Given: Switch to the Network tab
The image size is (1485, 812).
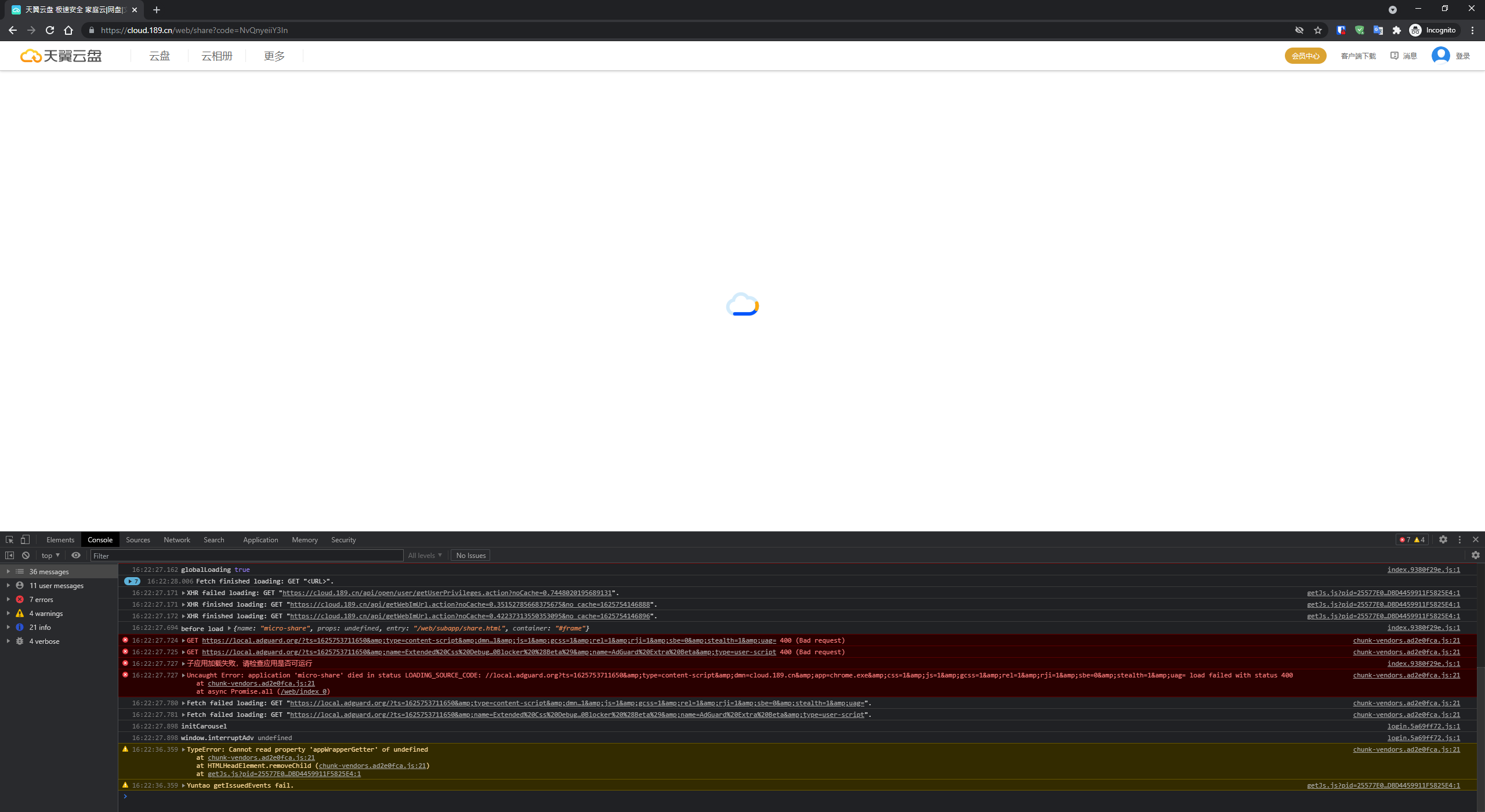Looking at the screenshot, I should [x=176, y=539].
